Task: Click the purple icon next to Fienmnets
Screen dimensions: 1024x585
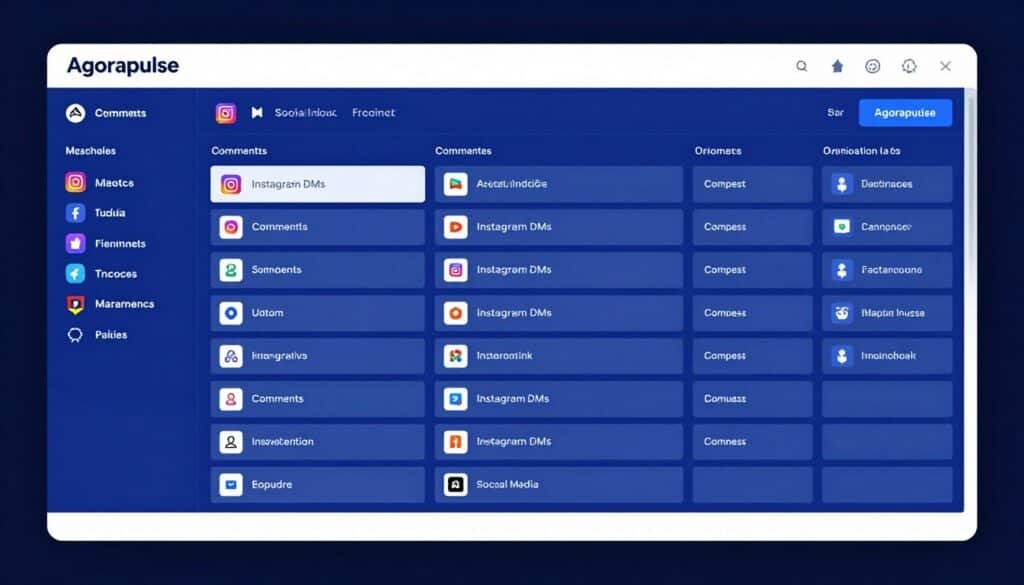Action: (x=76, y=244)
